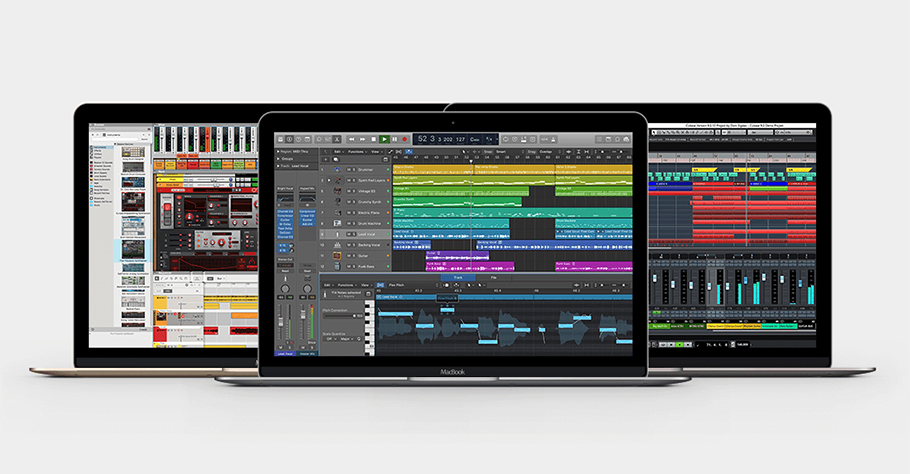Toggle the count-in button in Logic
The image size is (910, 474).
coord(544,139)
